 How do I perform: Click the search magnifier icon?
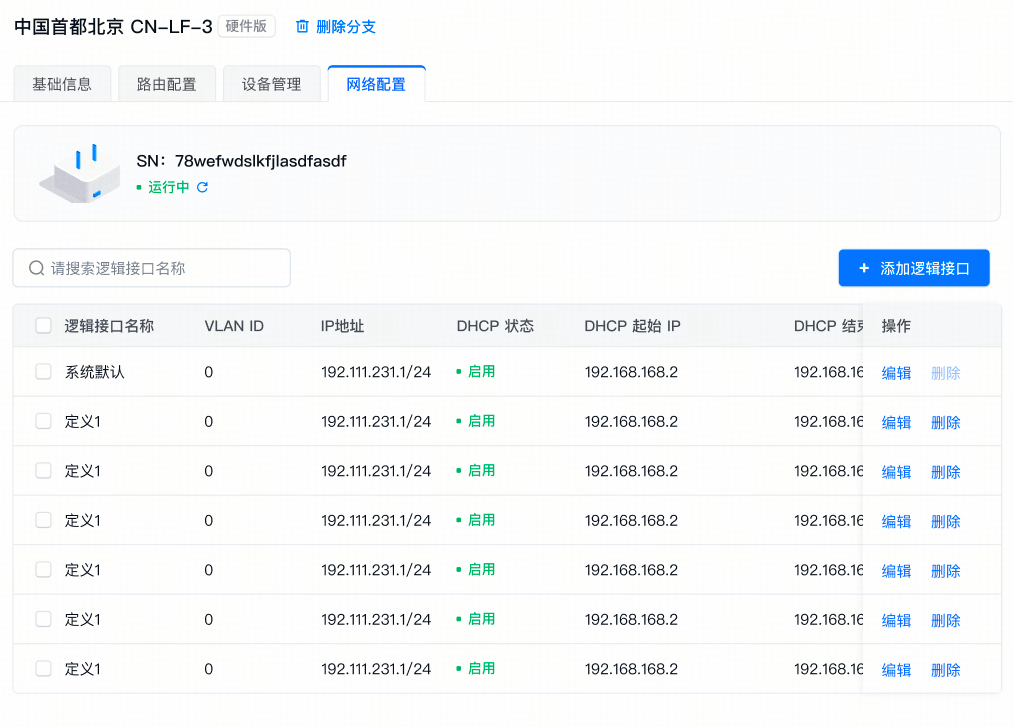pos(37,268)
